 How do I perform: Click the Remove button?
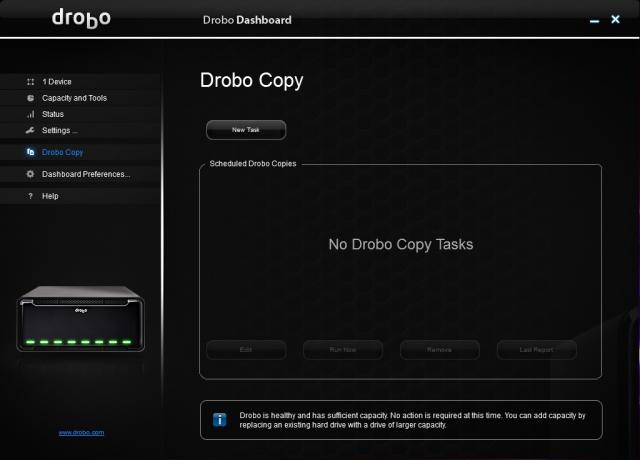(440, 350)
